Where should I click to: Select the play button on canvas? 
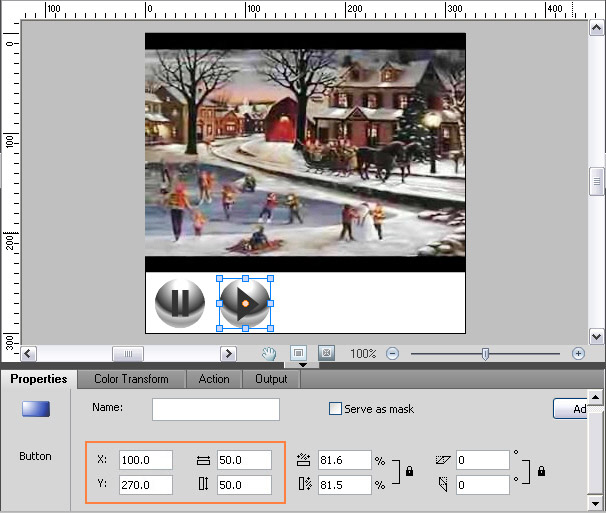(245, 303)
